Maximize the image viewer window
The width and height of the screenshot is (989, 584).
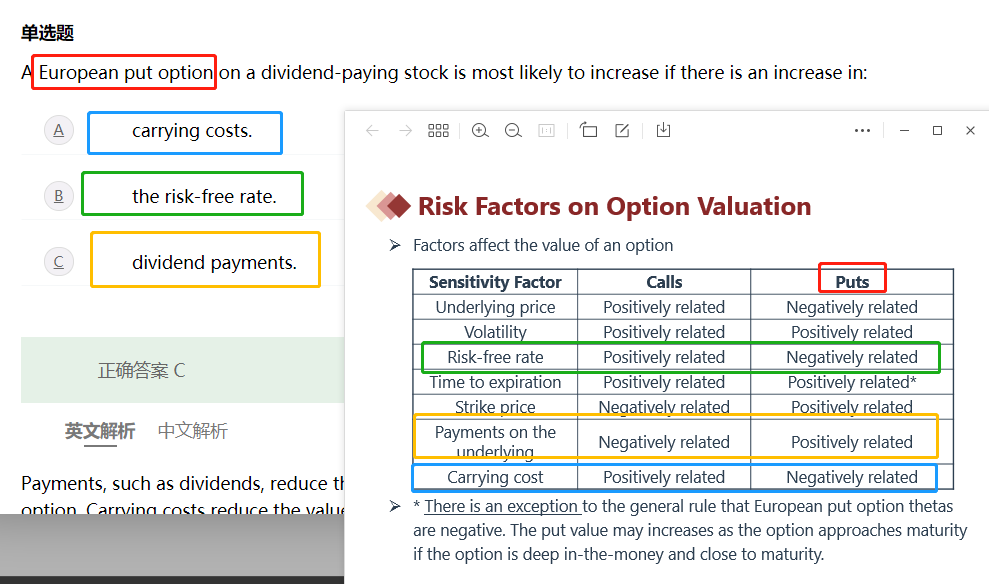coord(937,131)
